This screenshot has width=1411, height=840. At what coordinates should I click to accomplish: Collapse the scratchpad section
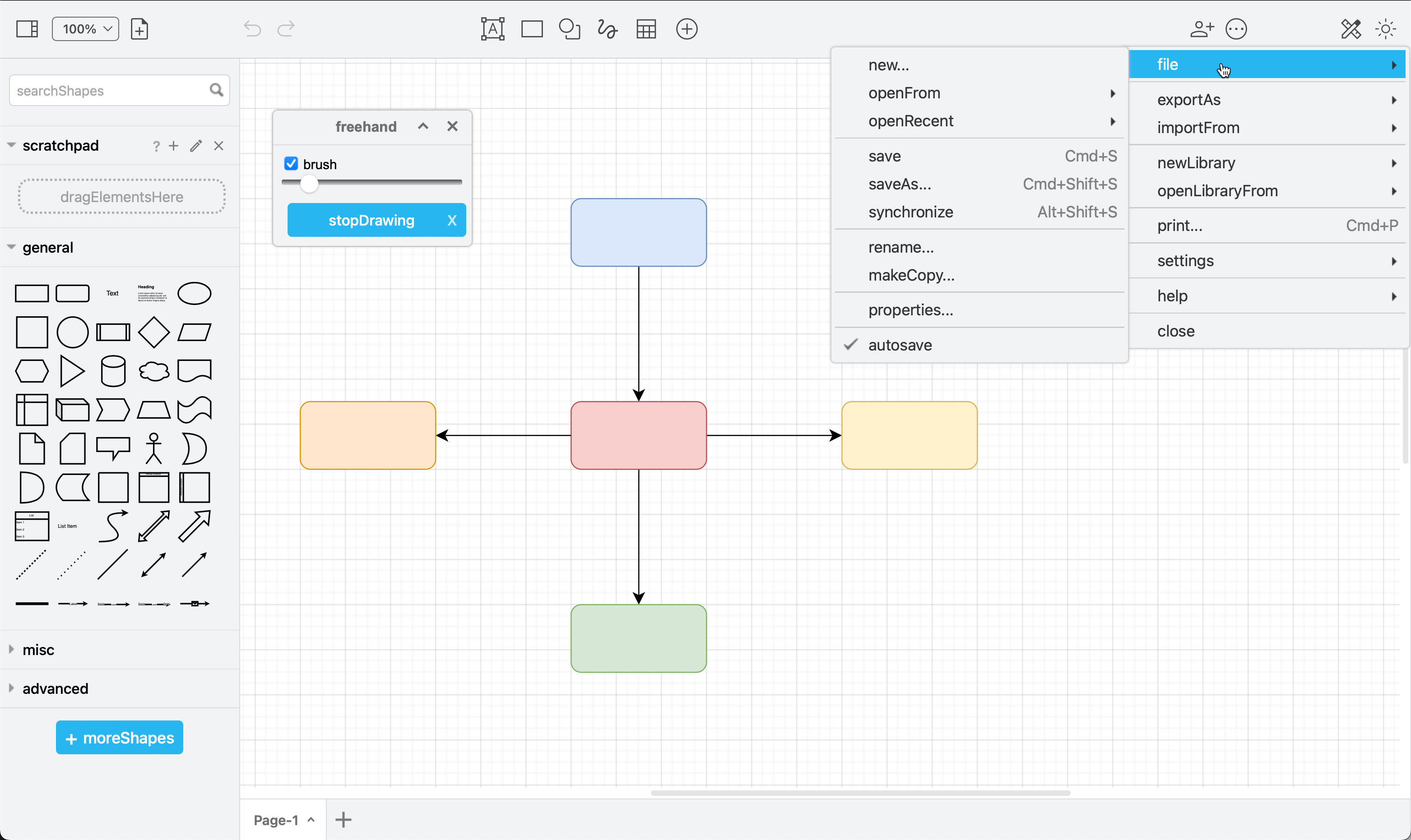[x=11, y=145]
